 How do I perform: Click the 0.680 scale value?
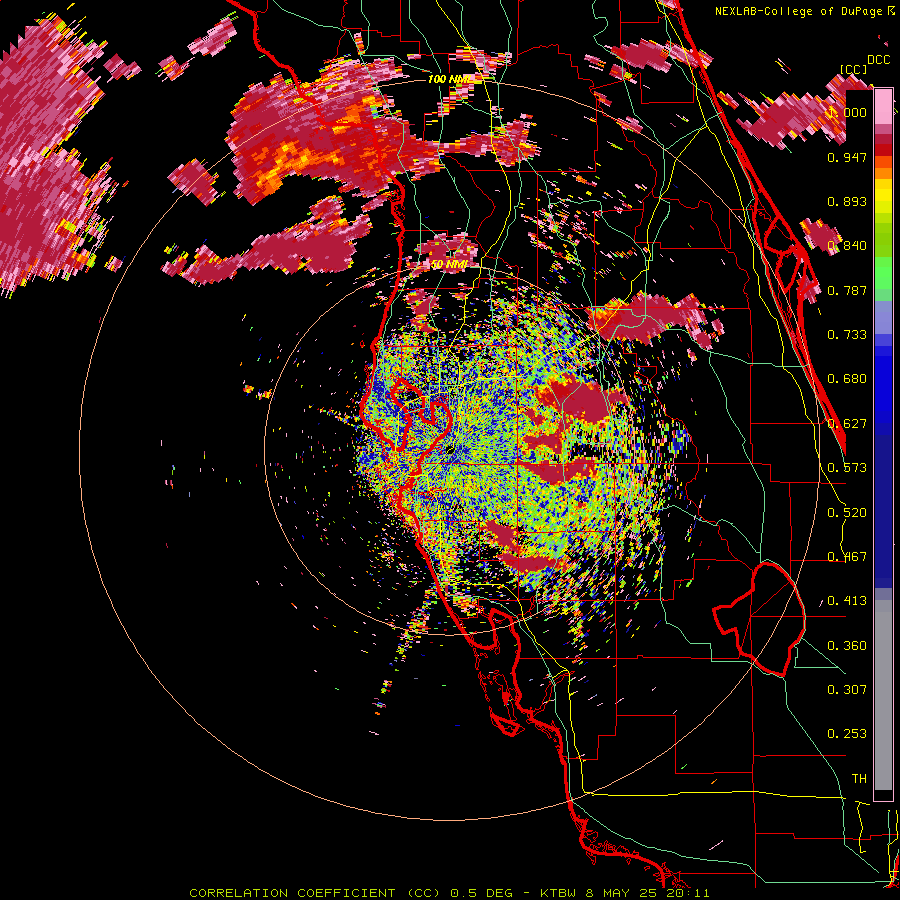click(847, 379)
